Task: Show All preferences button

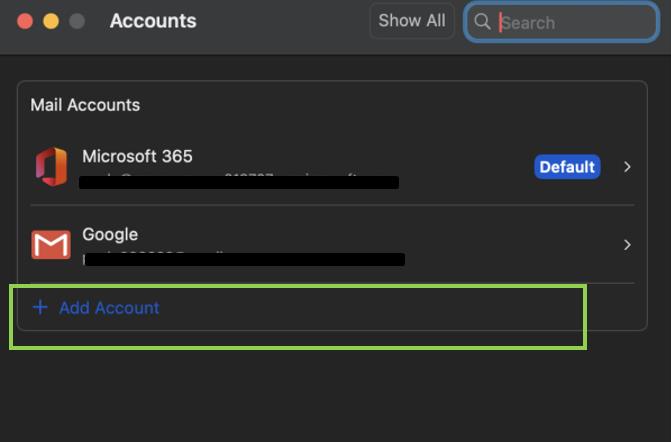Action: pyautogui.click(x=412, y=21)
